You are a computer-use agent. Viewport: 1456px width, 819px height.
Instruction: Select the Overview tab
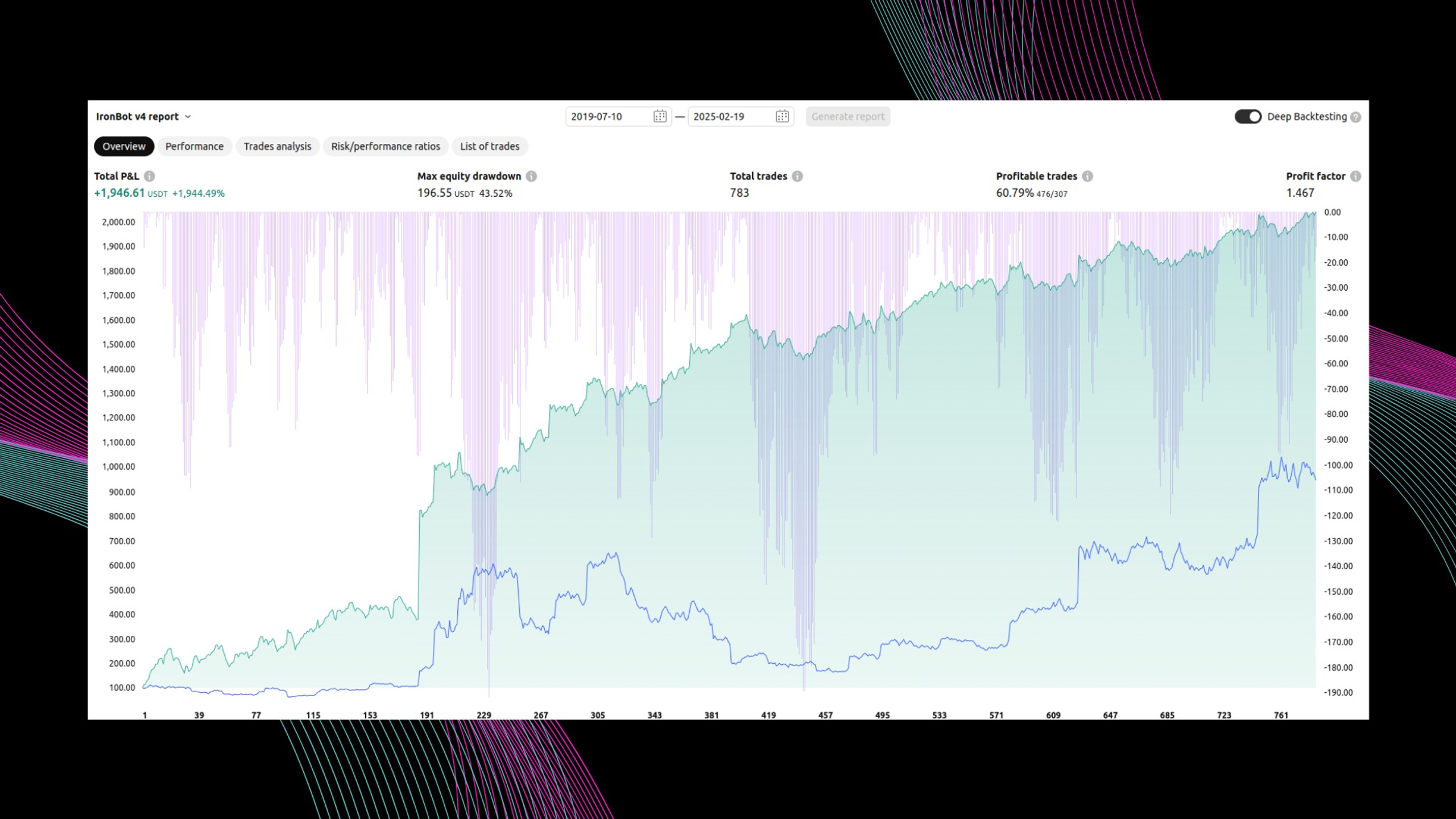pyautogui.click(x=124, y=146)
